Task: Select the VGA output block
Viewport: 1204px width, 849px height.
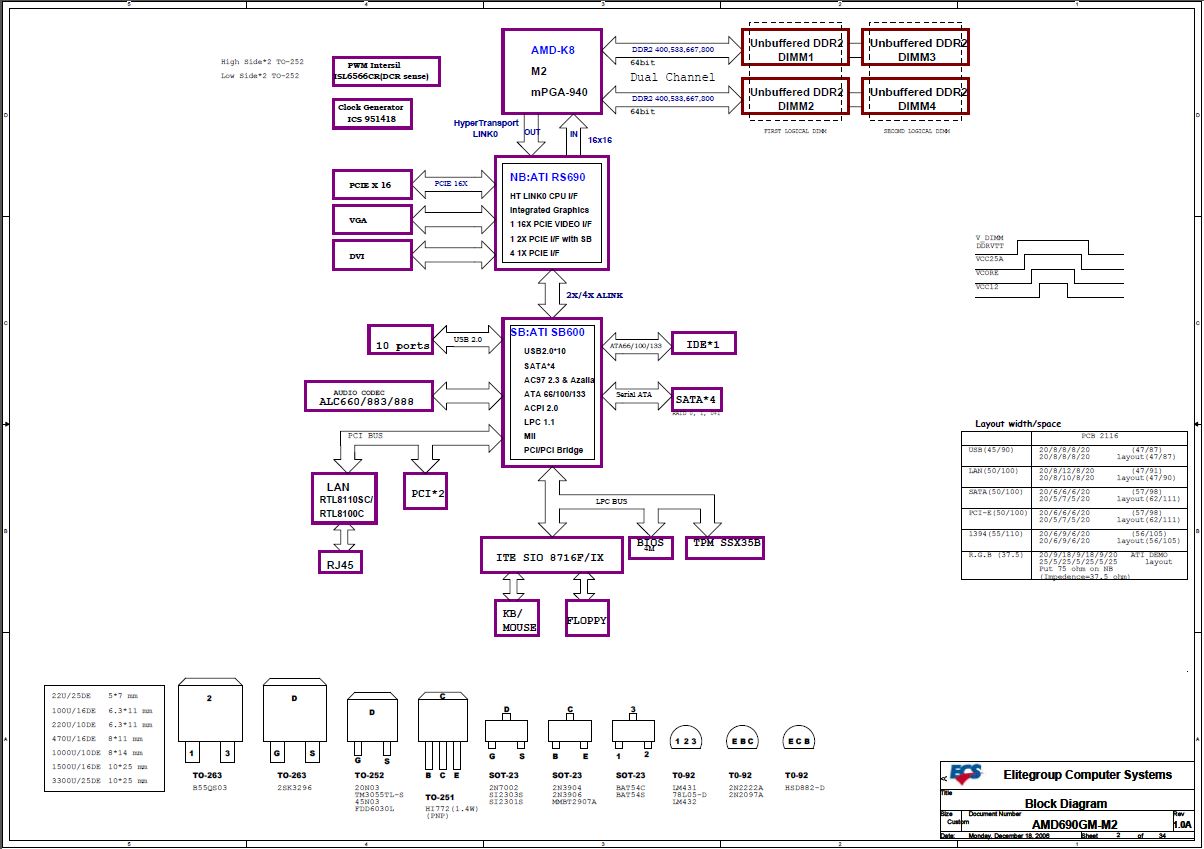Action: point(372,219)
